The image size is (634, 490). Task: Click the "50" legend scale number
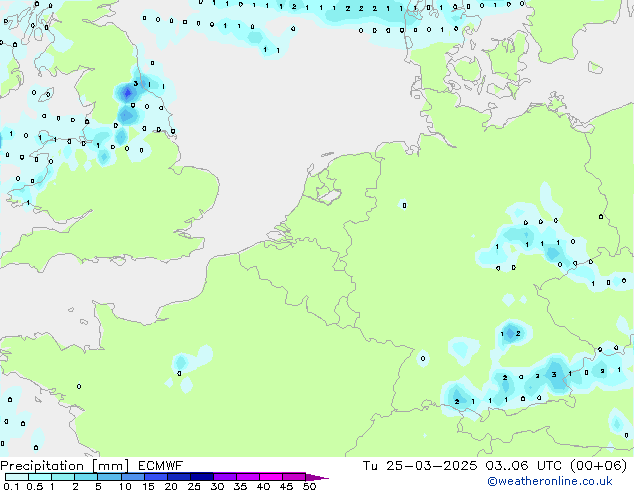coord(309,486)
